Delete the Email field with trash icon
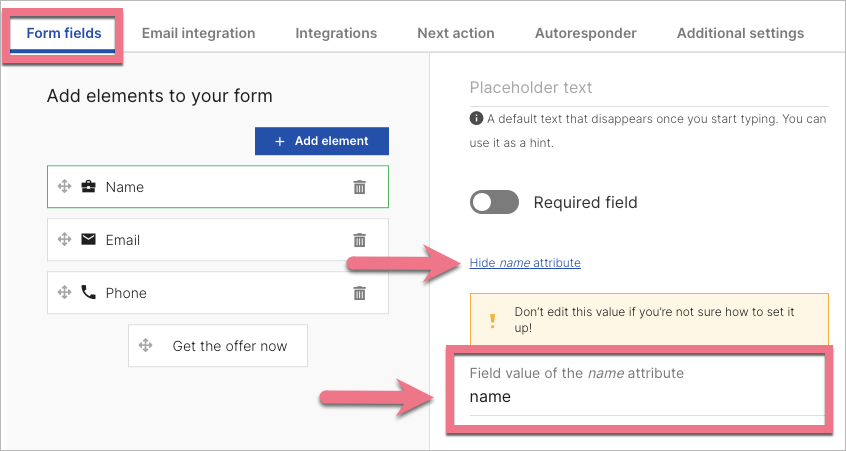The width and height of the screenshot is (846, 451). (360, 240)
